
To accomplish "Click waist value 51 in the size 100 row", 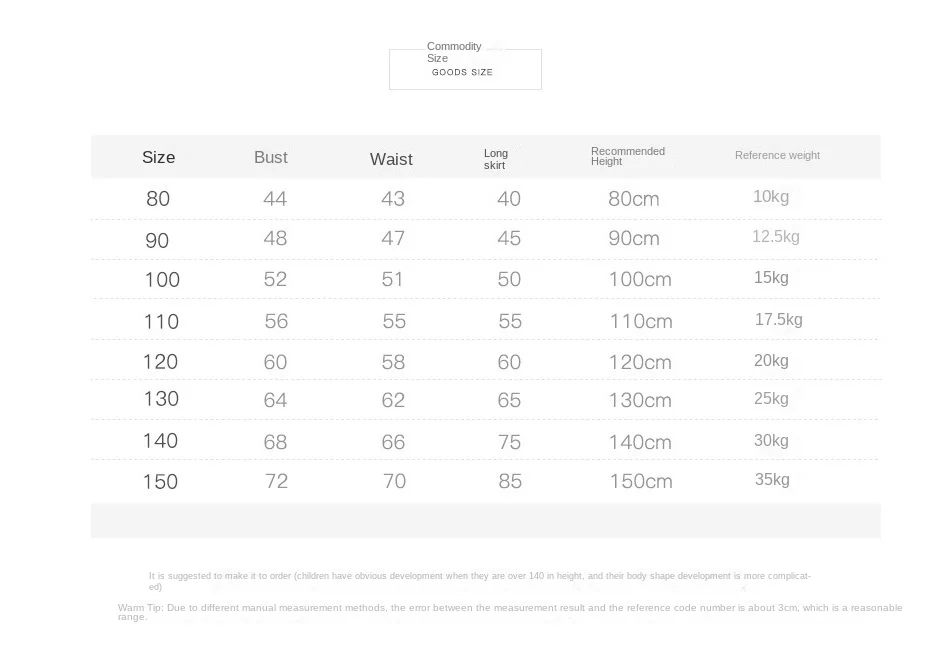I will pyautogui.click(x=393, y=279).
